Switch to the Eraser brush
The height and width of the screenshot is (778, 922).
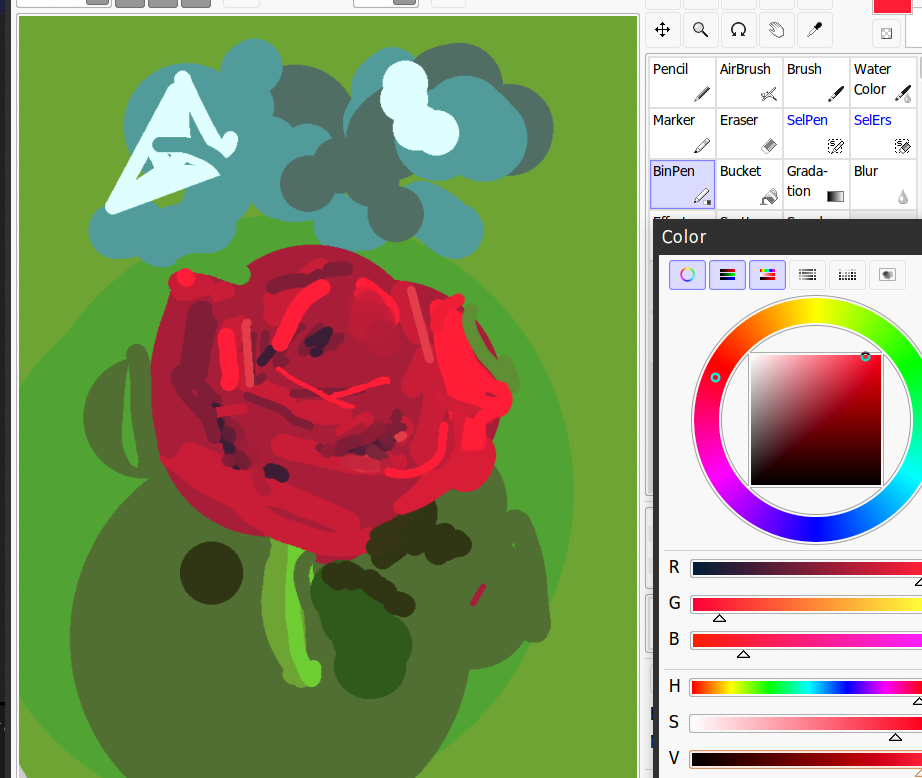point(749,133)
